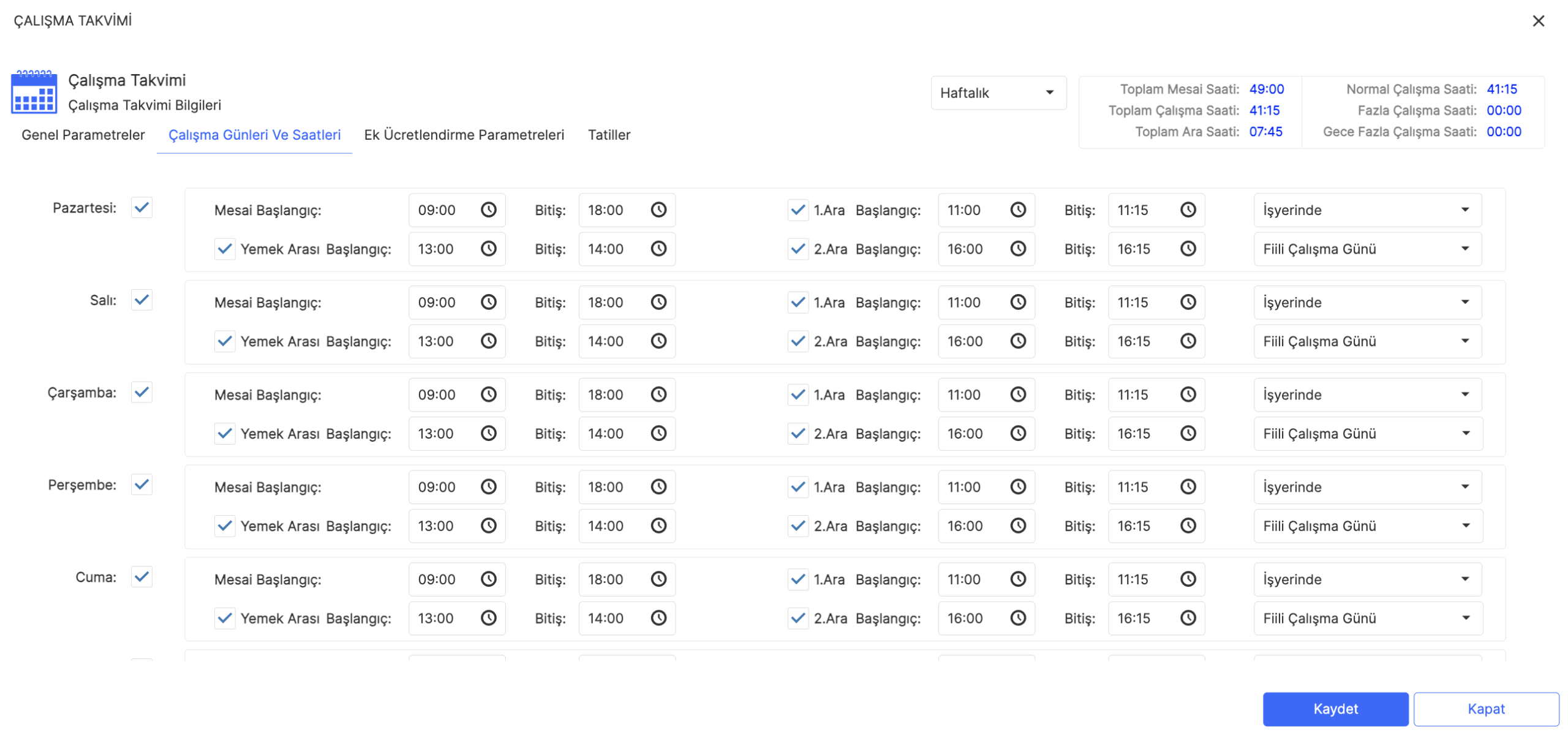Open clock picker for Pazartesi 1.Ara Bitiş 11:15
The image size is (1568, 735).
click(x=1188, y=210)
